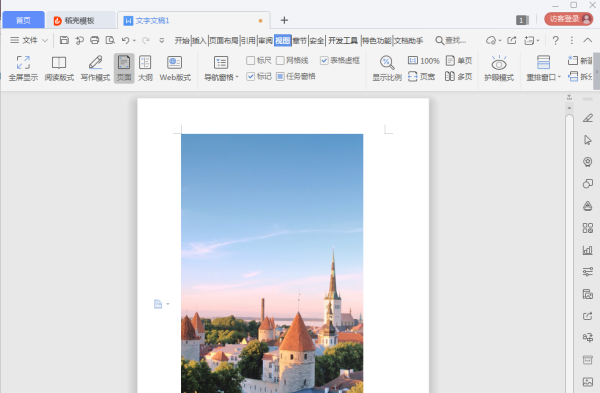Switch to Web版式 layout
The width and height of the screenshot is (600, 393).
[x=175, y=68]
